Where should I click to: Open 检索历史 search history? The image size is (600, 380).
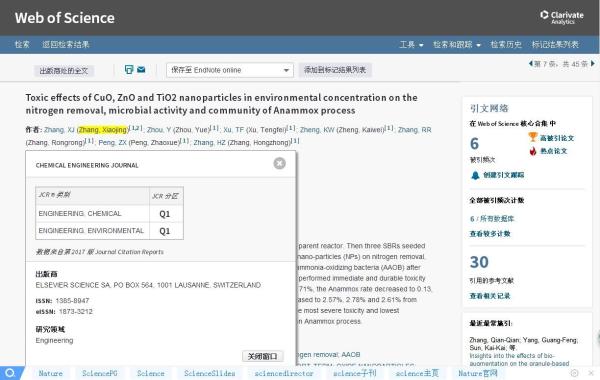pyautogui.click(x=506, y=44)
